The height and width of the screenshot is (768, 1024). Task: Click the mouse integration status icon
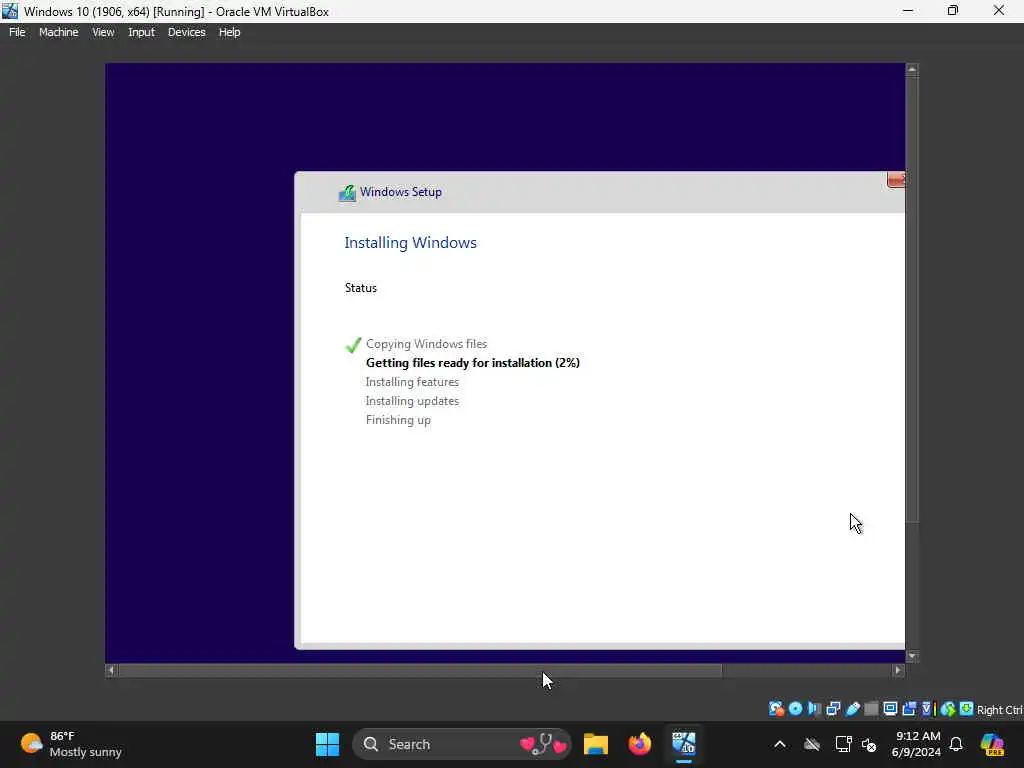(x=948, y=709)
